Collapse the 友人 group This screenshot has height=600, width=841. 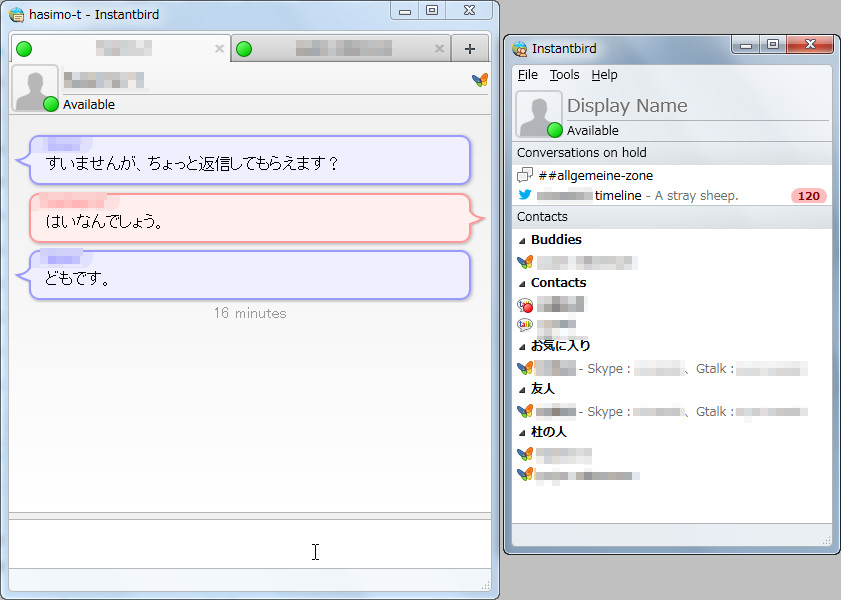[x=524, y=388]
